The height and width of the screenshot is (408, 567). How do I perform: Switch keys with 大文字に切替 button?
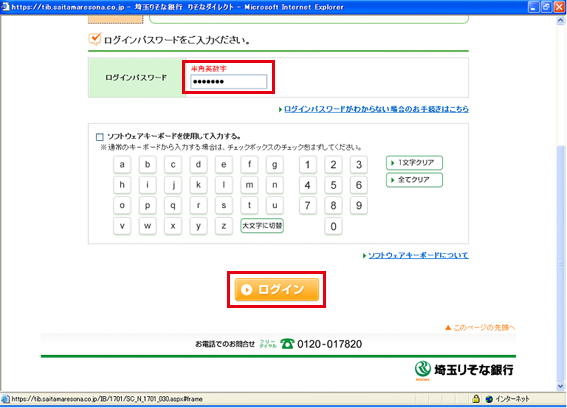[262, 226]
